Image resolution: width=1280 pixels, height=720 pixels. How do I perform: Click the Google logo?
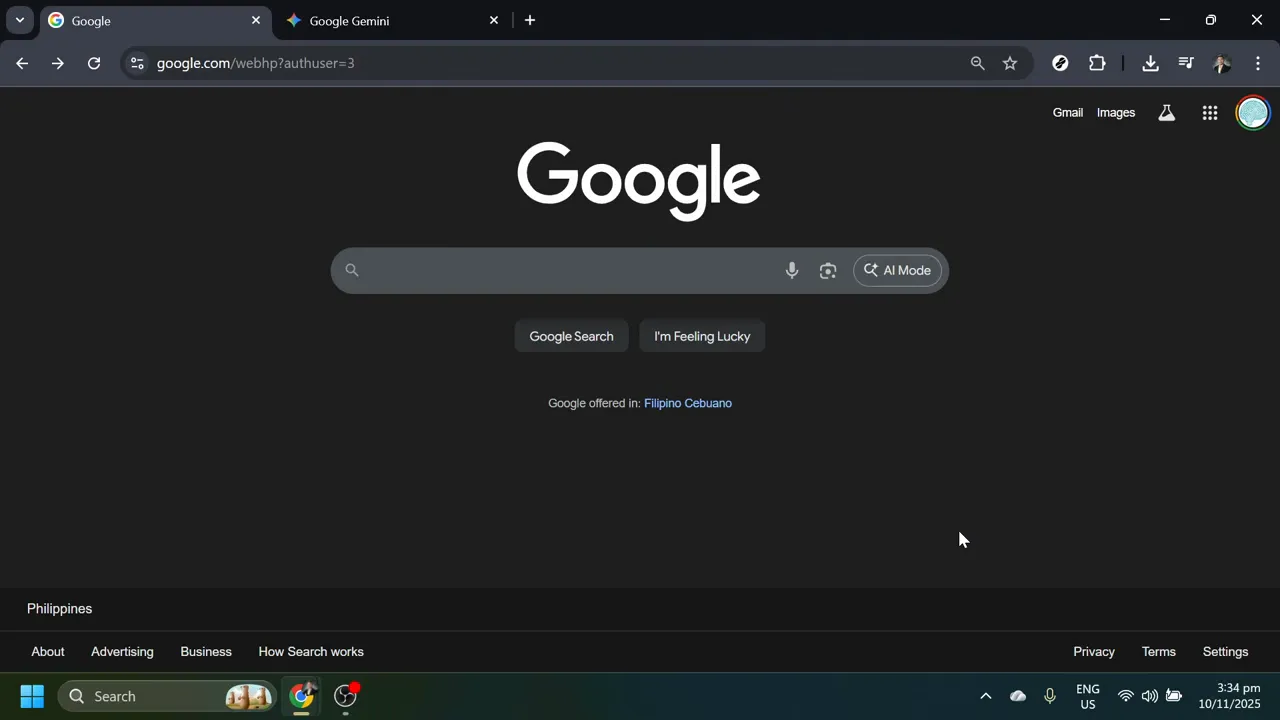pos(639,180)
